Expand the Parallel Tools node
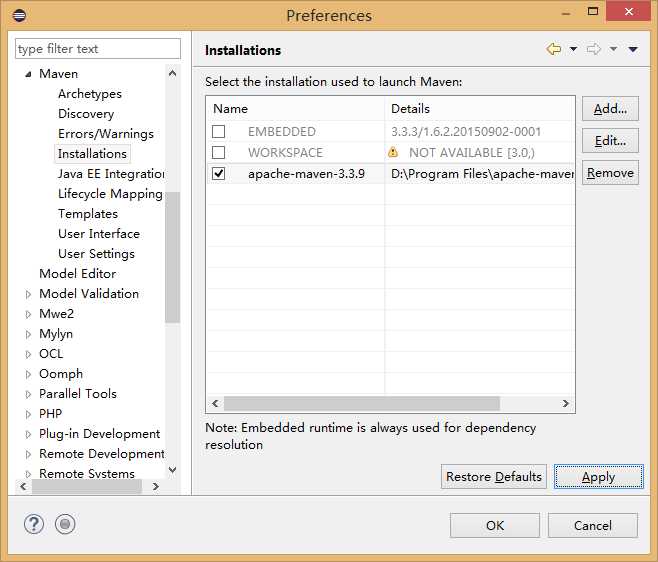Screen dimensions: 658x562 click(x=28, y=395)
